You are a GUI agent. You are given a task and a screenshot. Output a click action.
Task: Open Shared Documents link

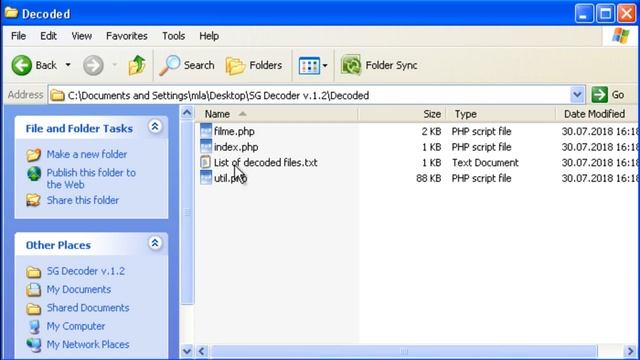(x=88, y=308)
